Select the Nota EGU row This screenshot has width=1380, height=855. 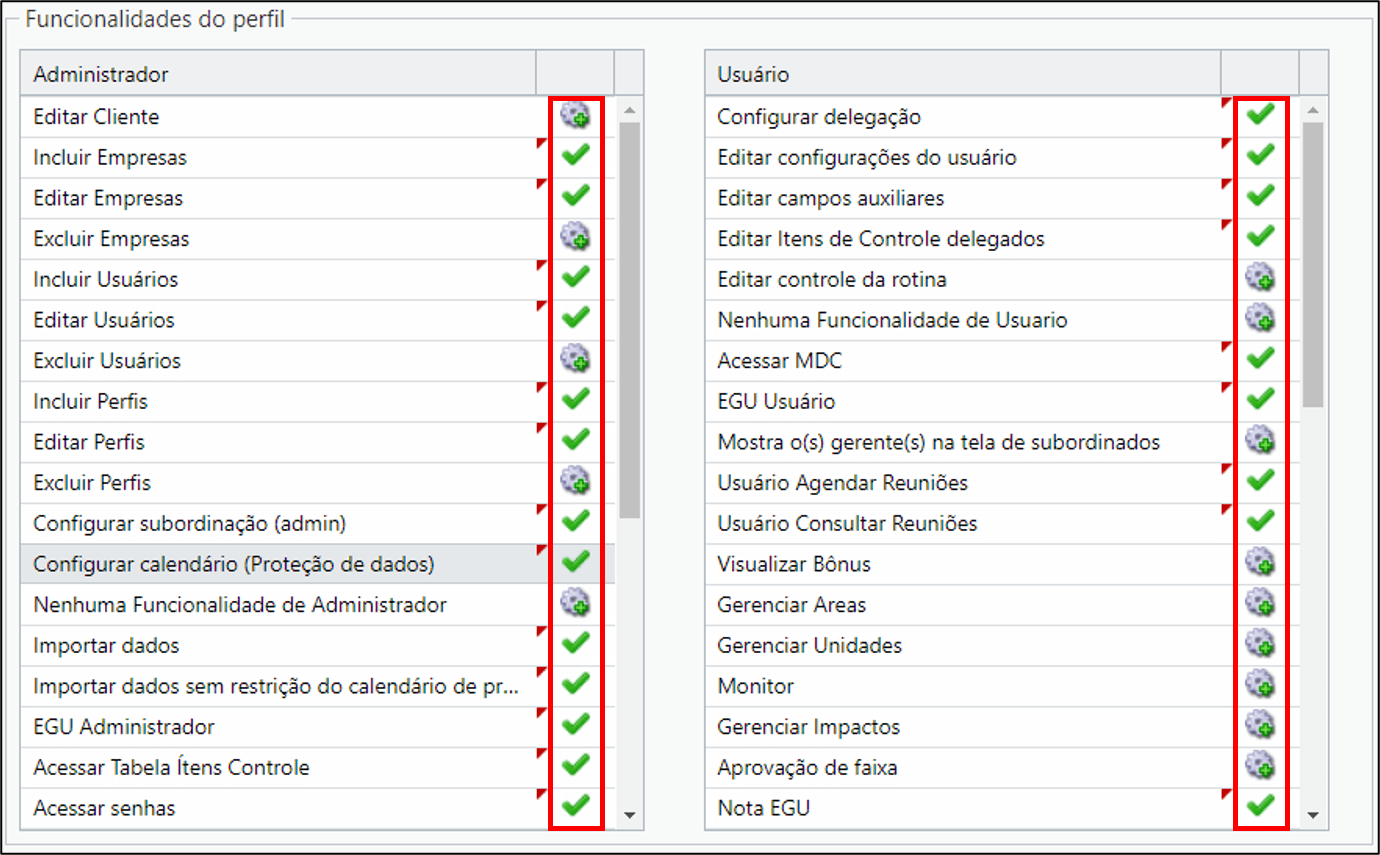click(x=1002, y=808)
